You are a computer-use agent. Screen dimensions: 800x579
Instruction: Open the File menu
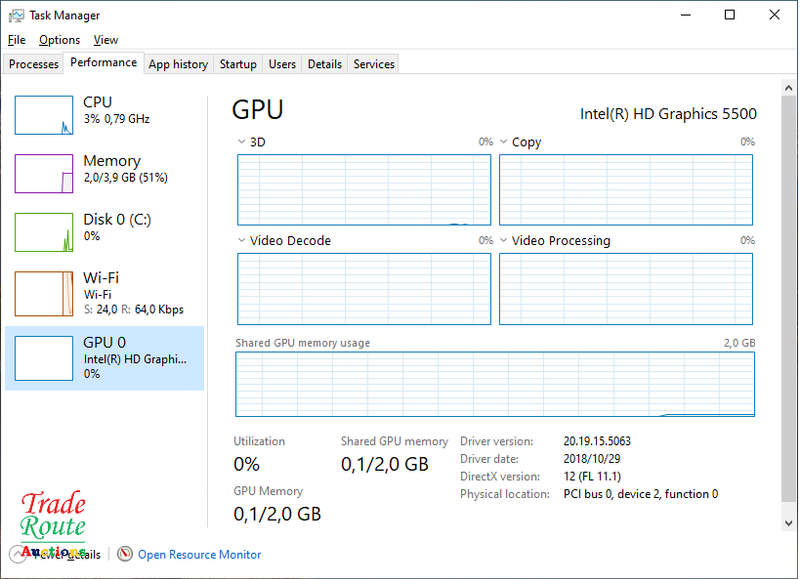(16, 40)
